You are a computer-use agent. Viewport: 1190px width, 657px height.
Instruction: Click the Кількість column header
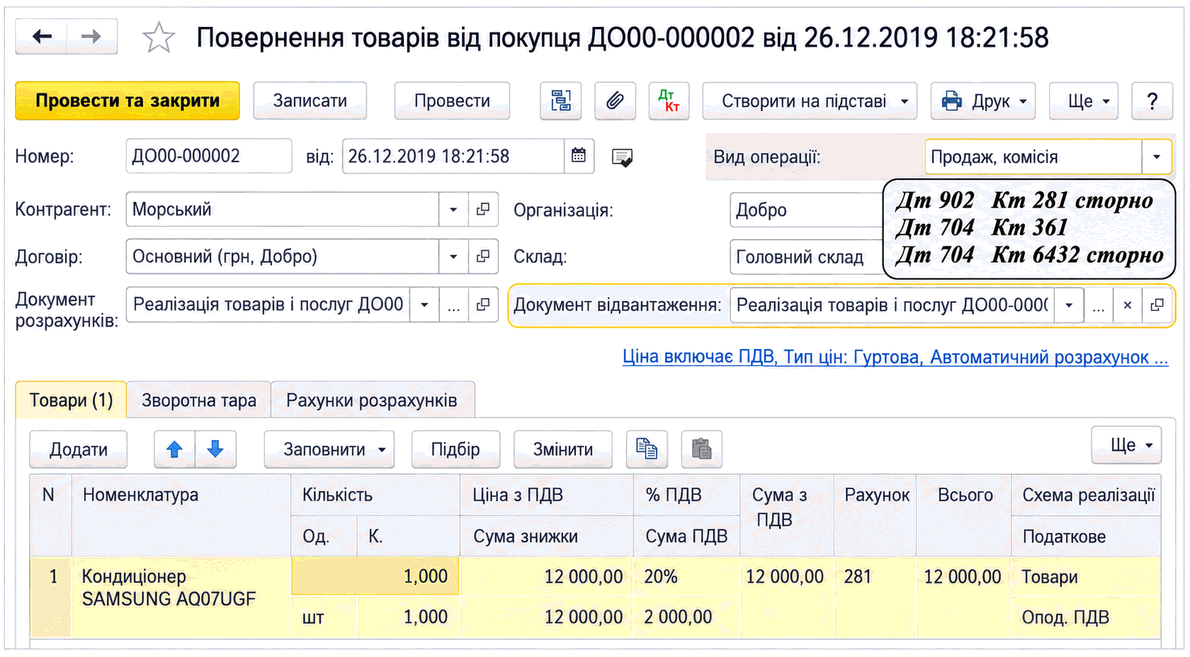click(x=375, y=495)
